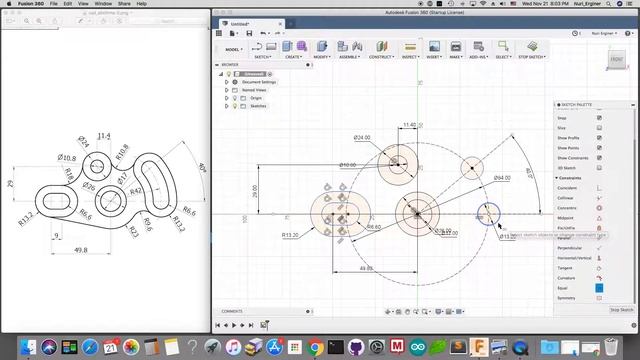Viewport: 640px width, 360px height.
Task: Click the Add-Ins scripts icon
Action: (478, 47)
